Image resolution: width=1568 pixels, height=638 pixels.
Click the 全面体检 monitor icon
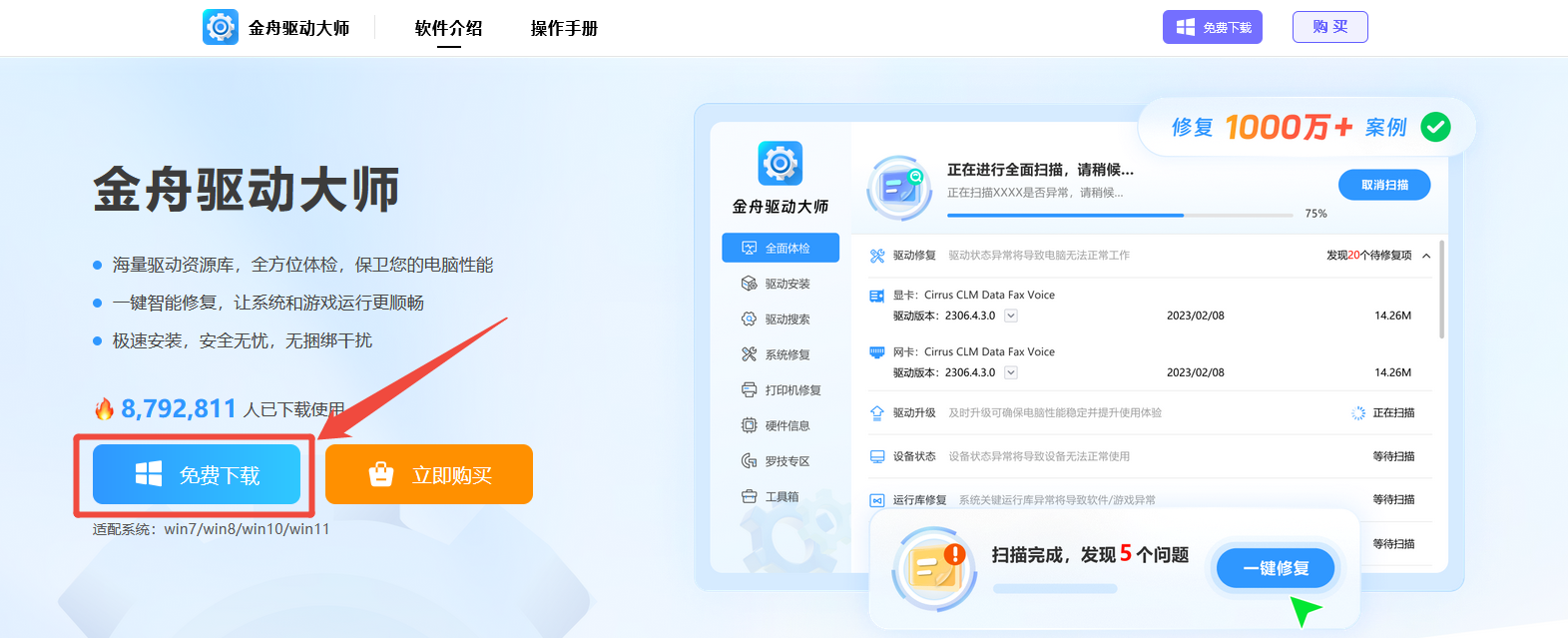click(x=750, y=248)
